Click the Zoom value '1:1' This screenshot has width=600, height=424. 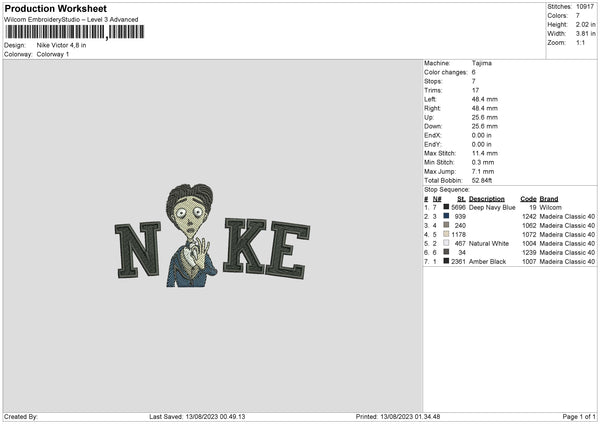pos(580,43)
